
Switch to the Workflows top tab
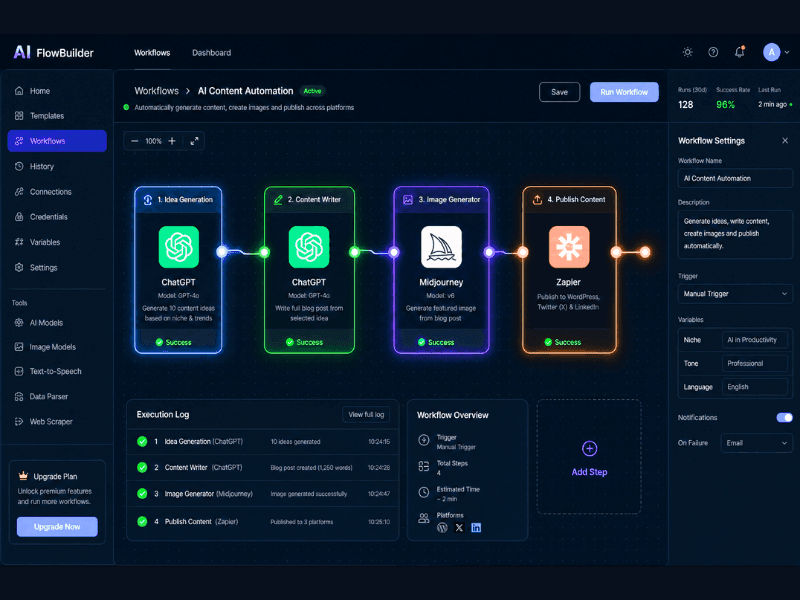click(152, 53)
